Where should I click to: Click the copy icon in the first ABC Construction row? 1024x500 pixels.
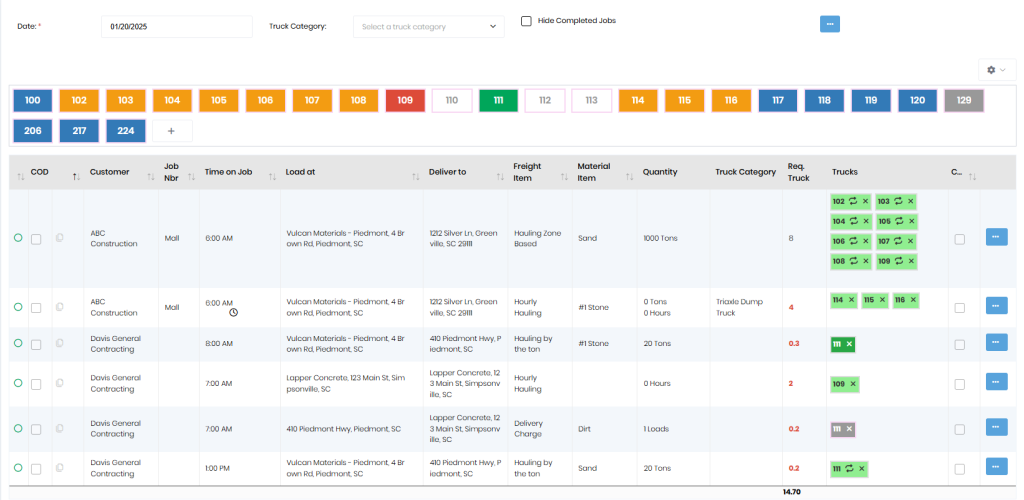pyautogui.click(x=61, y=238)
